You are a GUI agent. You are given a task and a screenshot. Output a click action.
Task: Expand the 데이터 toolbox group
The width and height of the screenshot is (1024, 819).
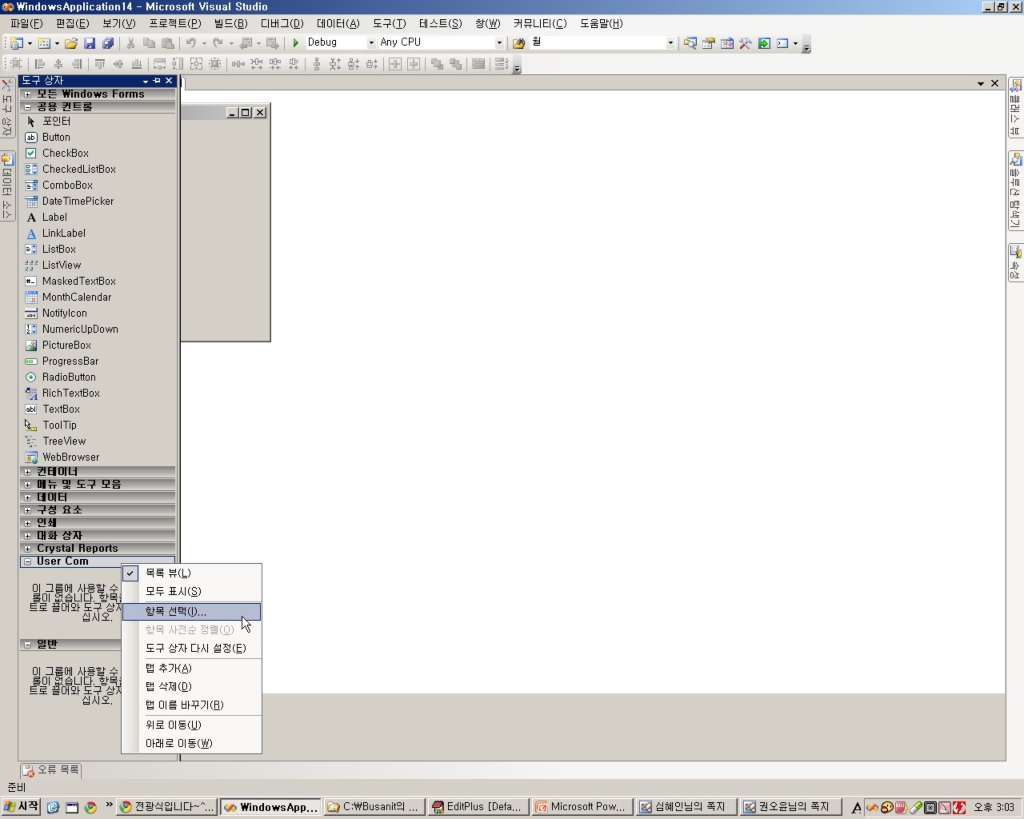[x=27, y=497]
